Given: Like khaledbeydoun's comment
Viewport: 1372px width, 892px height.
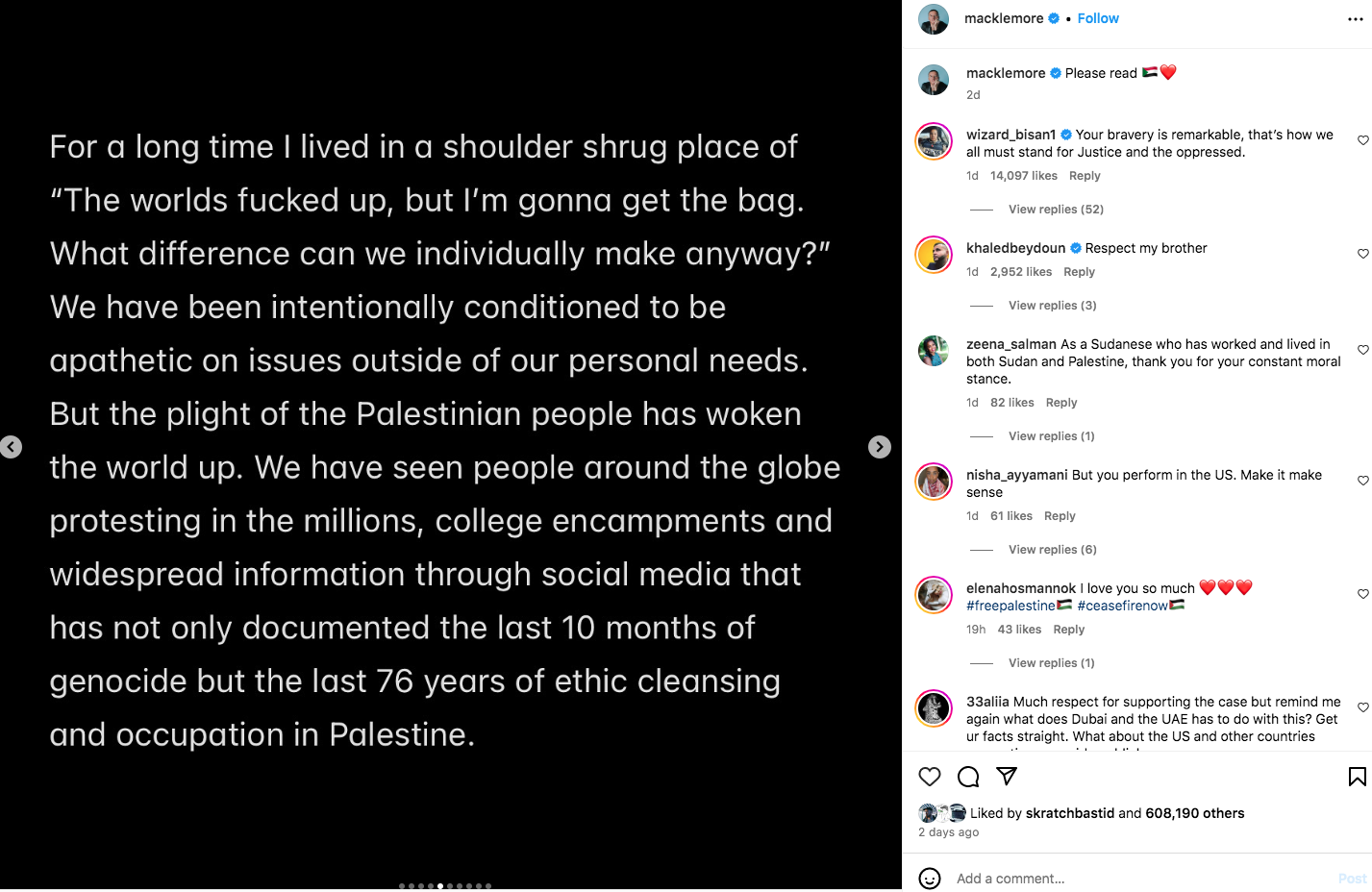Looking at the screenshot, I should [x=1362, y=254].
